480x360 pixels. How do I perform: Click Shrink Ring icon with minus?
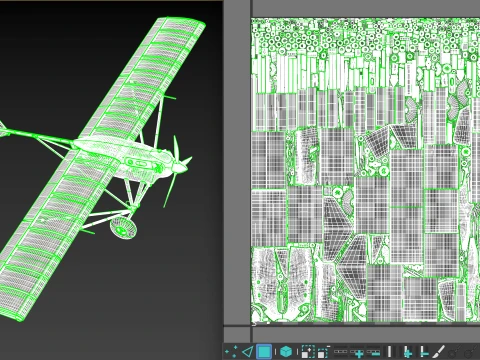tap(424, 352)
